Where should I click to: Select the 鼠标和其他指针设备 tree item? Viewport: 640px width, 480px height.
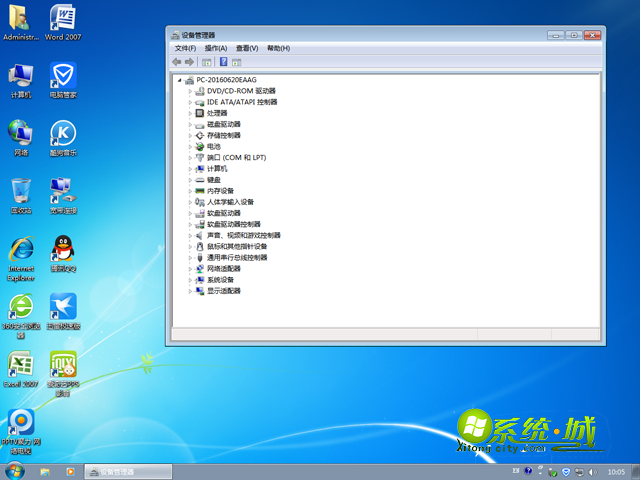[x=237, y=247]
